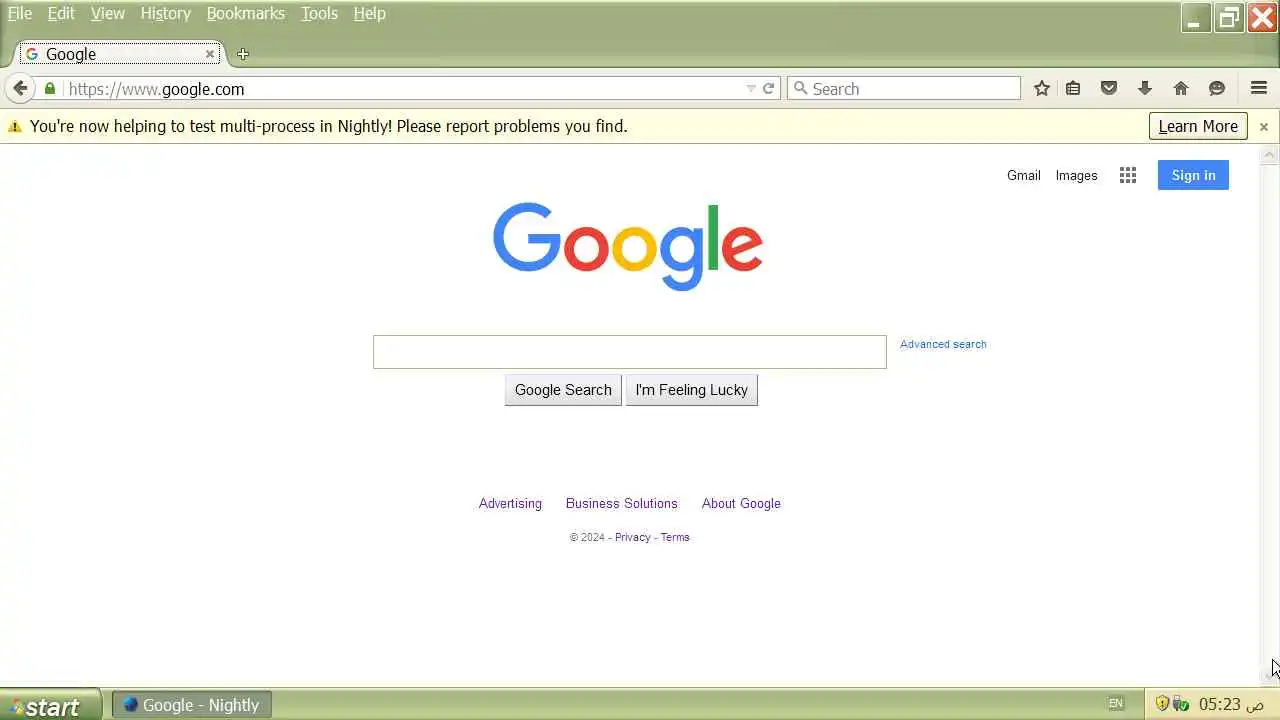Image resolution: width=1280 pixels, height=720 pixels.
Task: Open the Bookmarks menu
Action: coord(245,13)
